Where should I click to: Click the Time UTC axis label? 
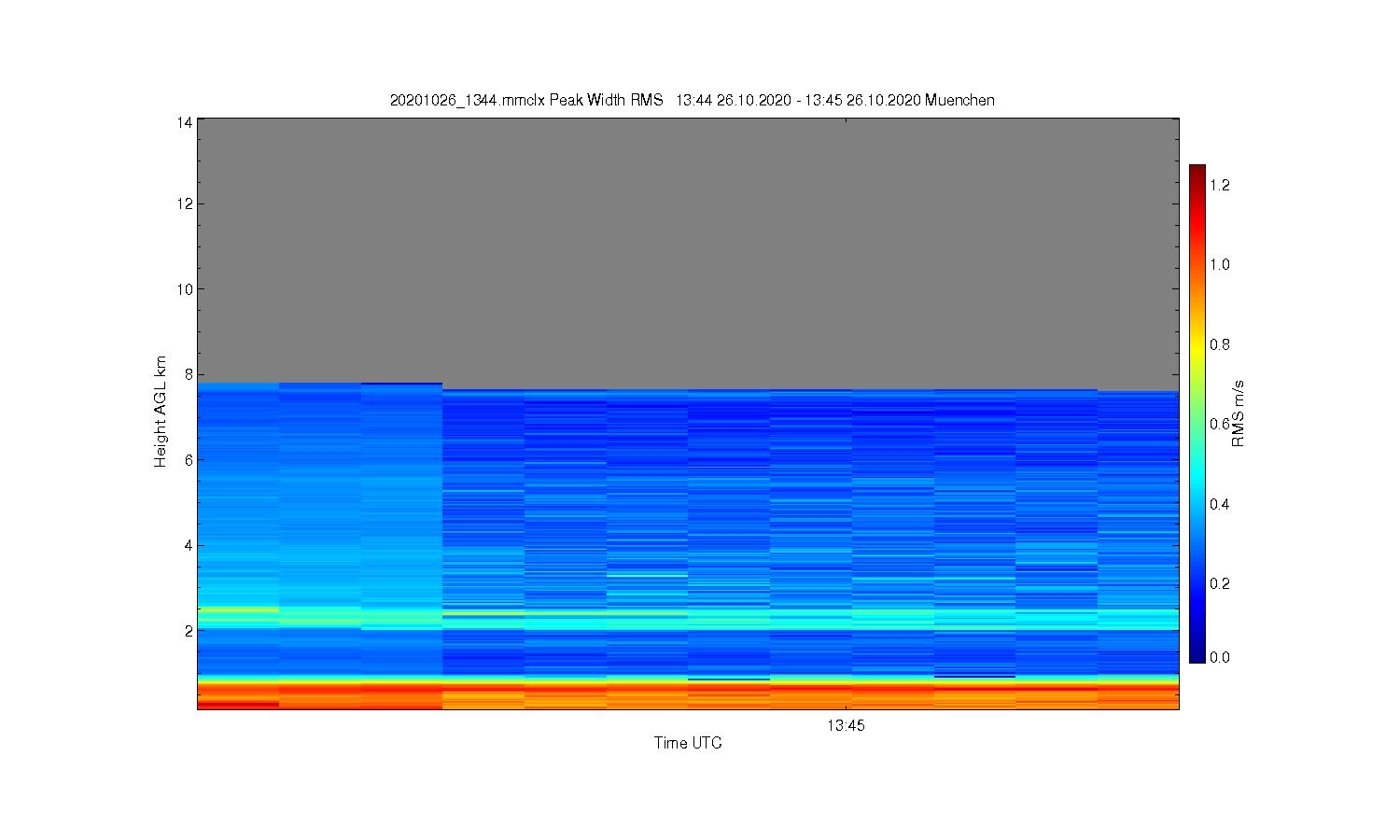point(688,743)
